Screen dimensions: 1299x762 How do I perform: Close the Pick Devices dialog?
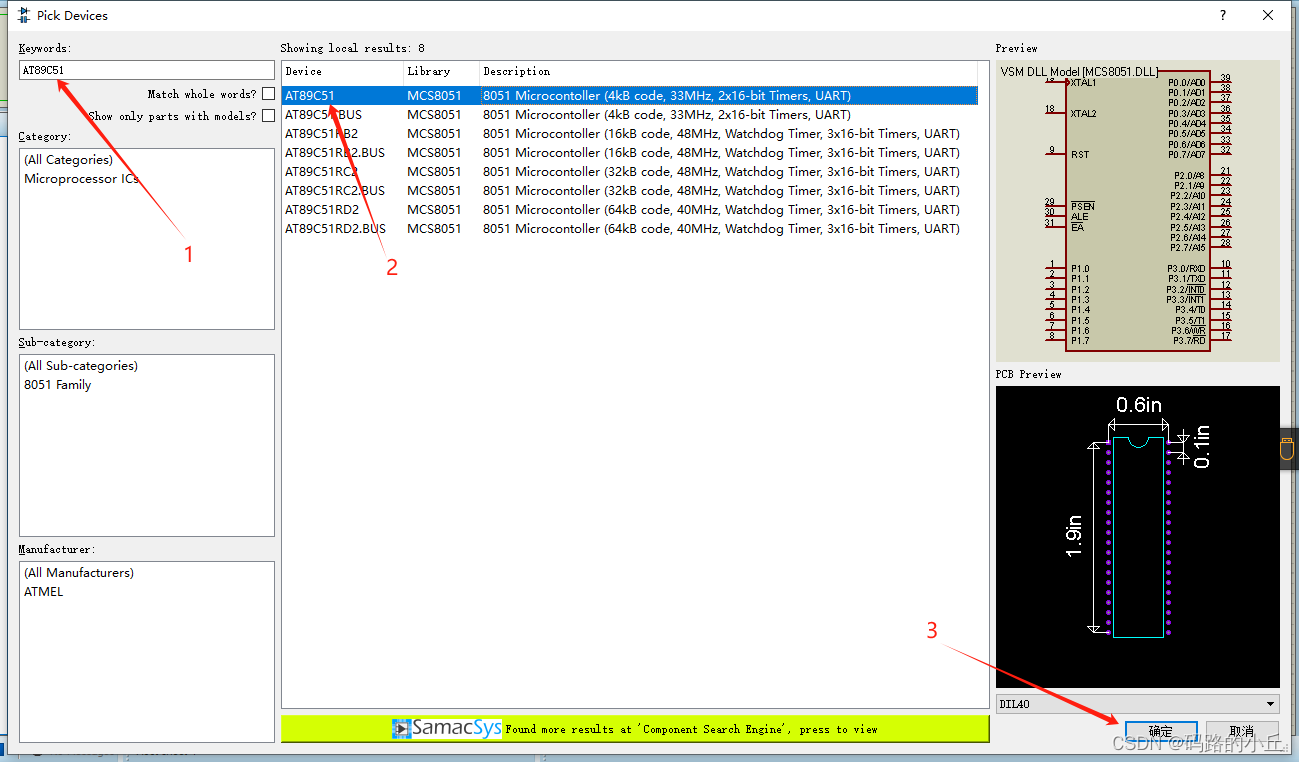(x=1268, y=15)
